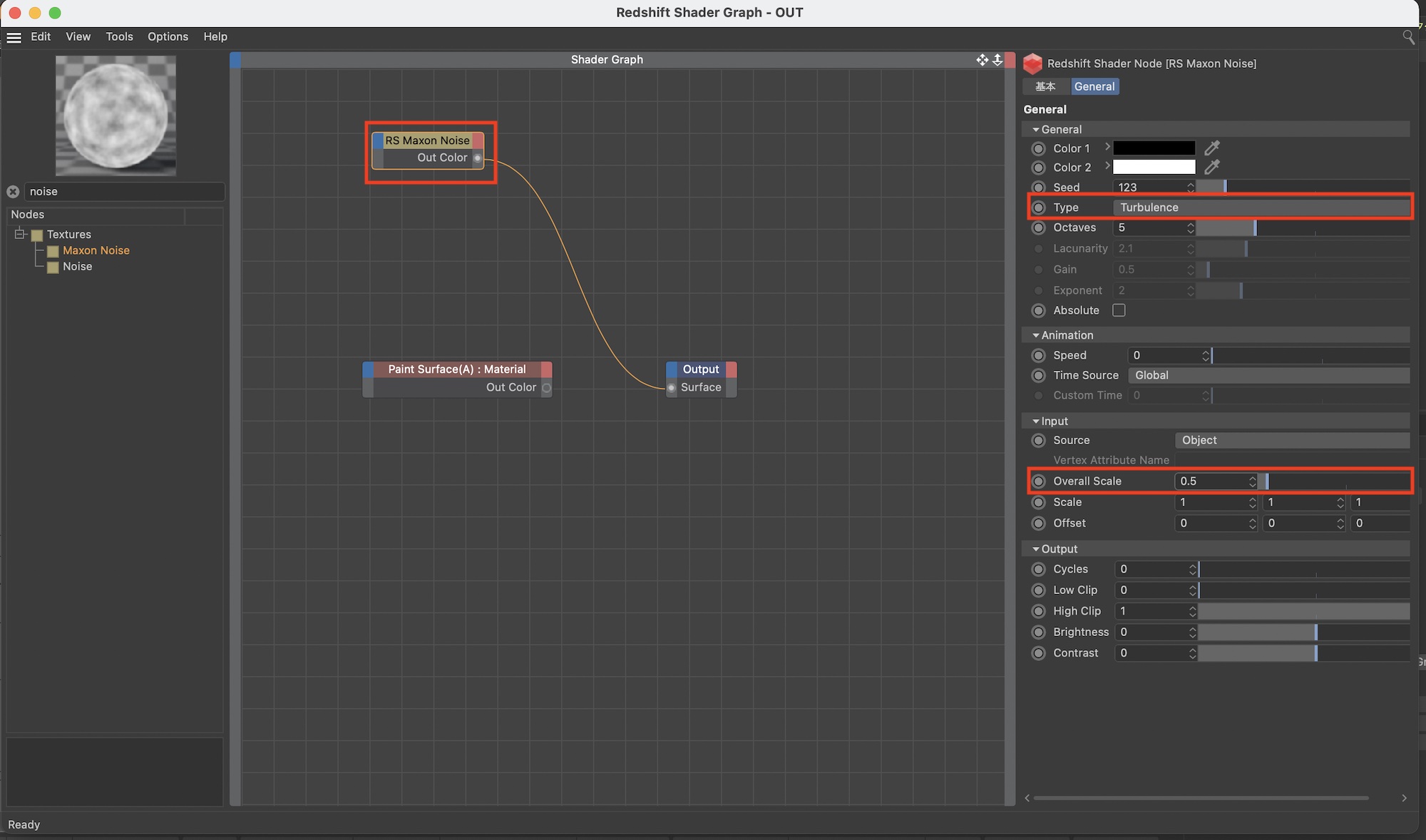This screenshot has width=1426, height=840.
Task: Collapse the Animation section
Action: point(1036,335)
